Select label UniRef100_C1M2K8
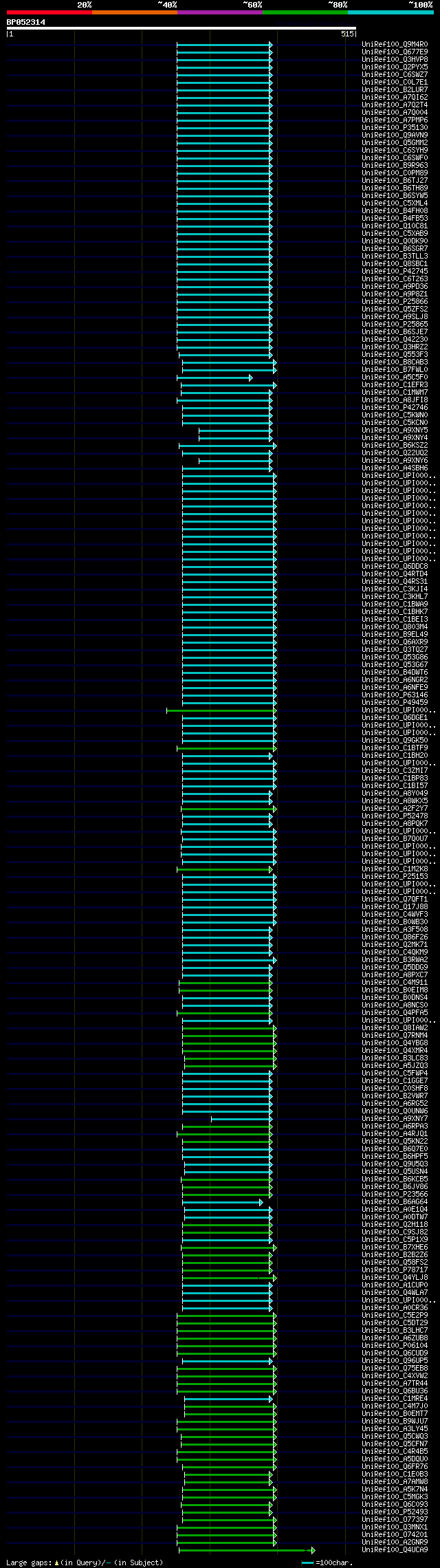Screen dimensions: 440x1568 (x=395, y=869)
